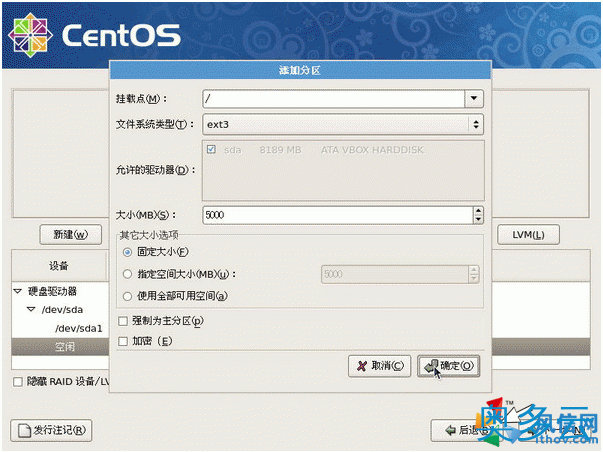Click the ATA VBOX HARDDISK drive entry
Screen dimensions: 603x452
[x=372, y=150]
